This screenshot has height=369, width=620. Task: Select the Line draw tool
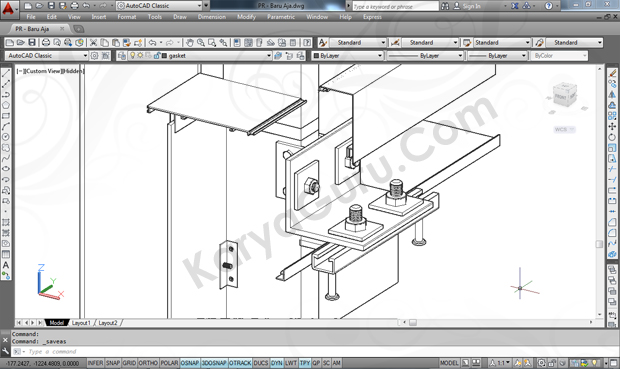(6, 73)
